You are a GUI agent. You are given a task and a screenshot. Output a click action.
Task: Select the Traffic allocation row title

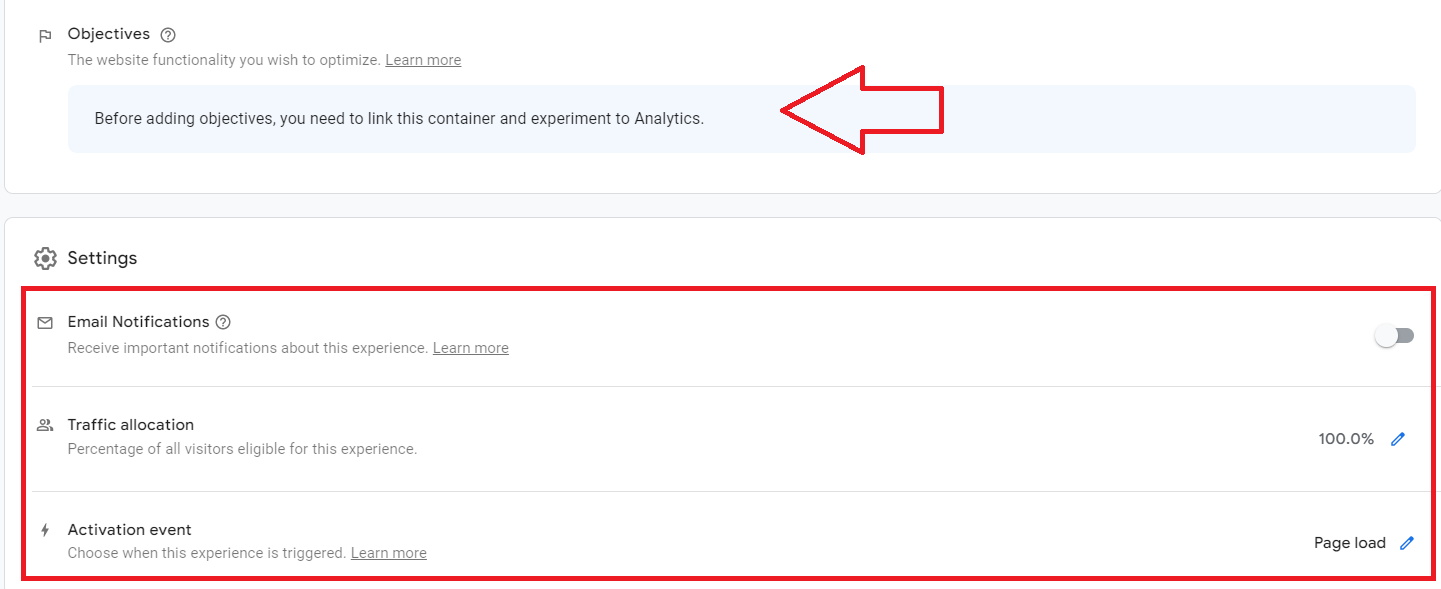[131, 425]
